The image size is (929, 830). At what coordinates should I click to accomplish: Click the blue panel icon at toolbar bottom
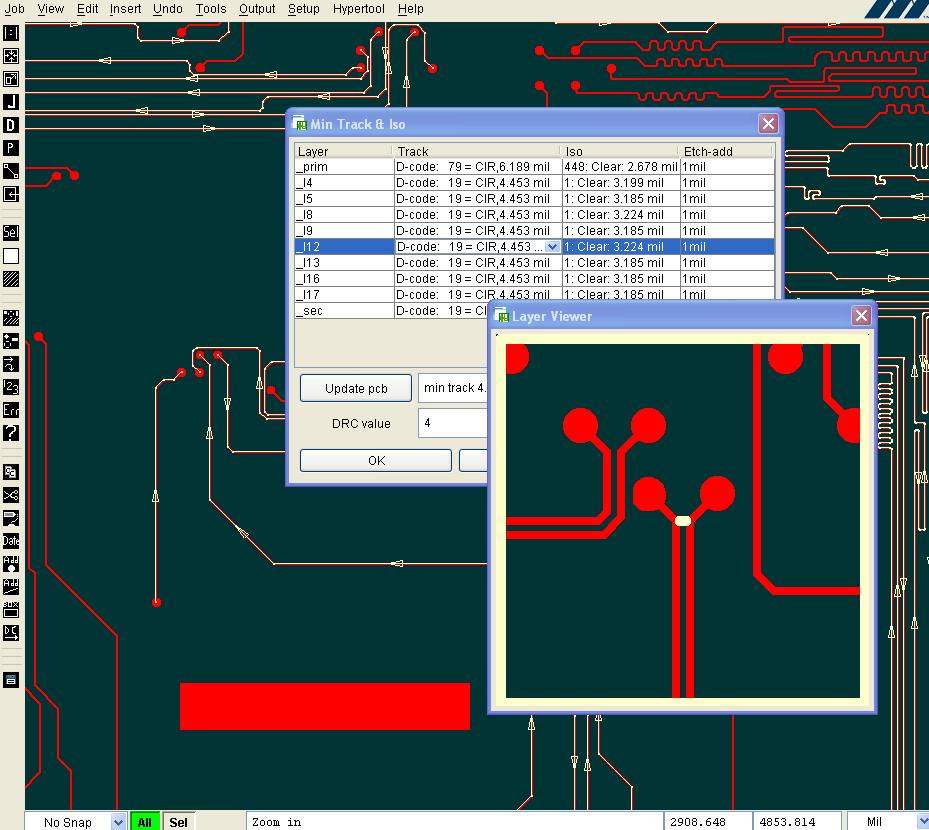pos(11,680)
